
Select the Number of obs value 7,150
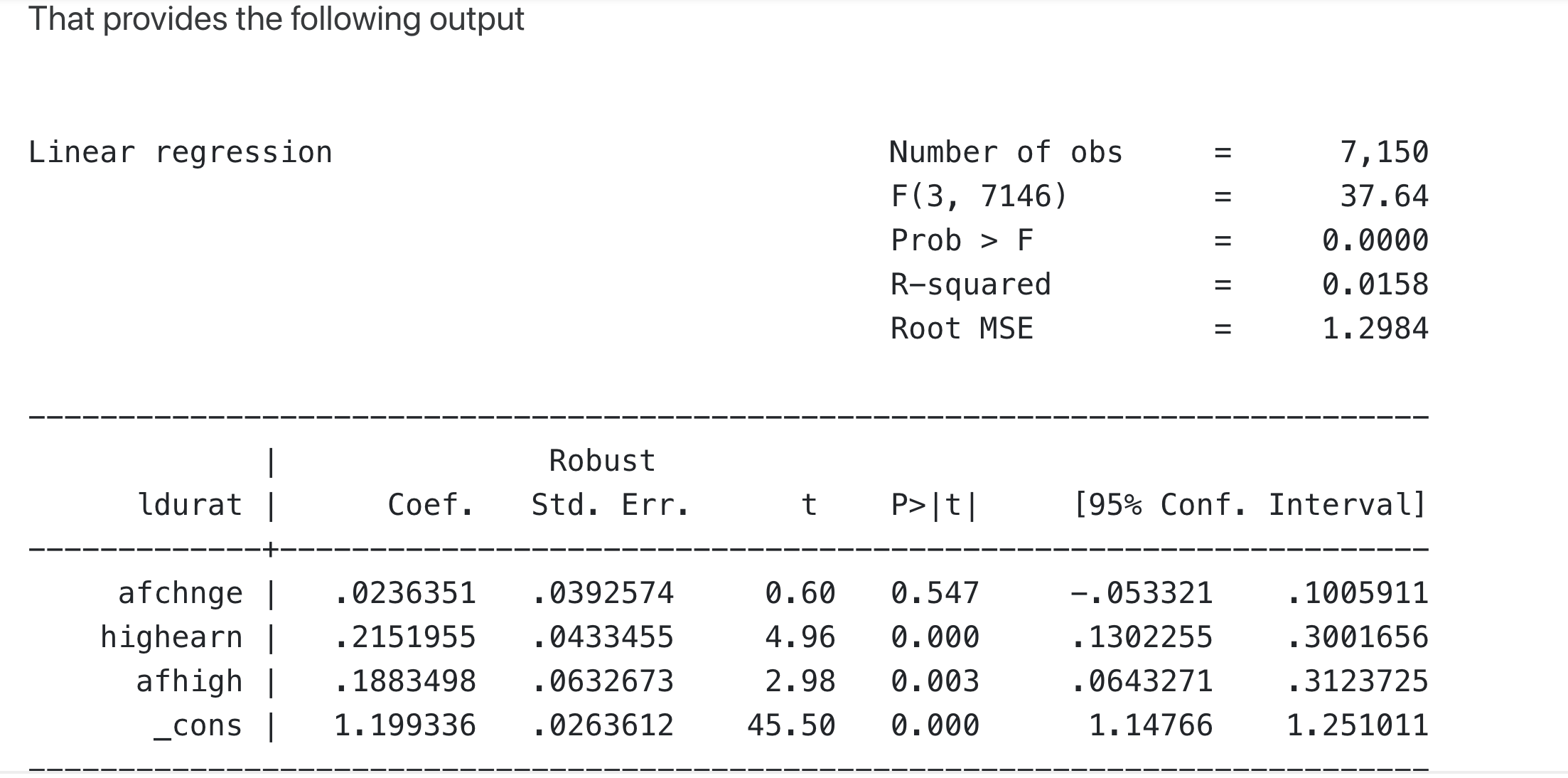pos(1384,153)
